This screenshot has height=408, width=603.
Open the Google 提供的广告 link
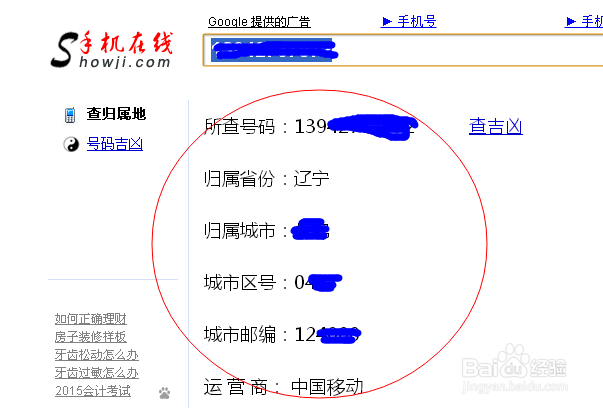pos(259,22)
